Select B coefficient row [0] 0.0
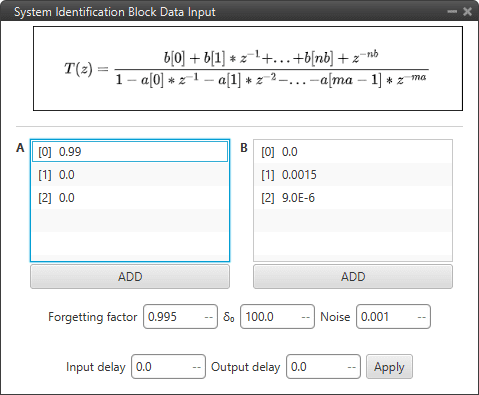 353,152
